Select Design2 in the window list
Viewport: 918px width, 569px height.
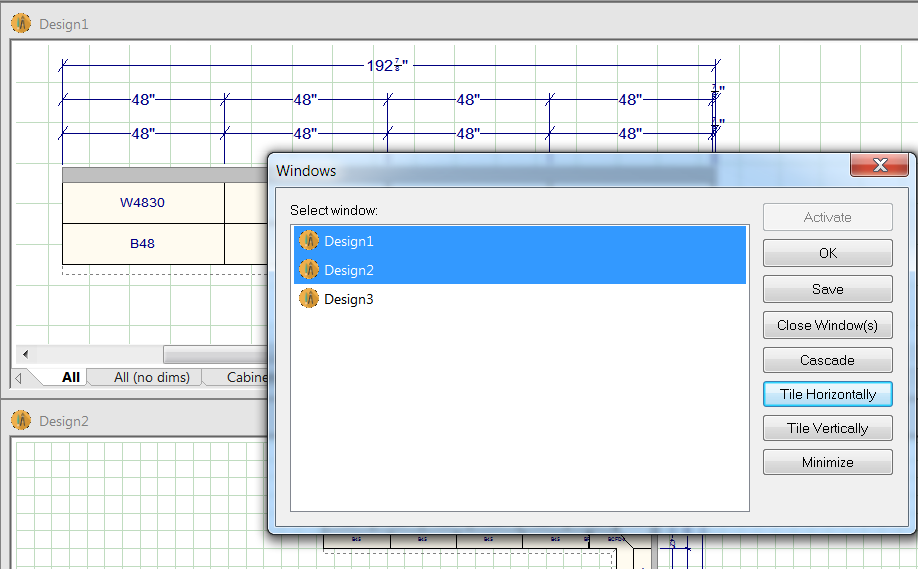click(520, 270)
